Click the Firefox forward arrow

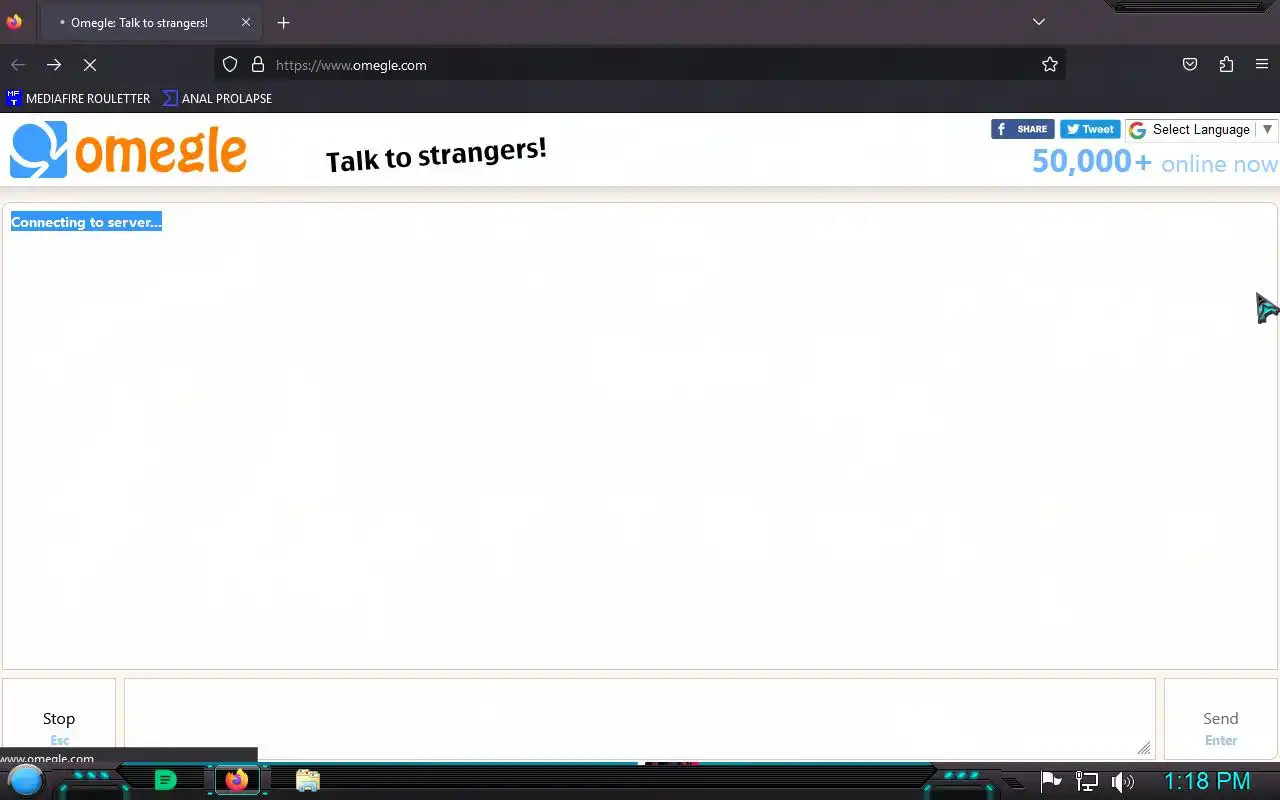[x=54, y=64]
